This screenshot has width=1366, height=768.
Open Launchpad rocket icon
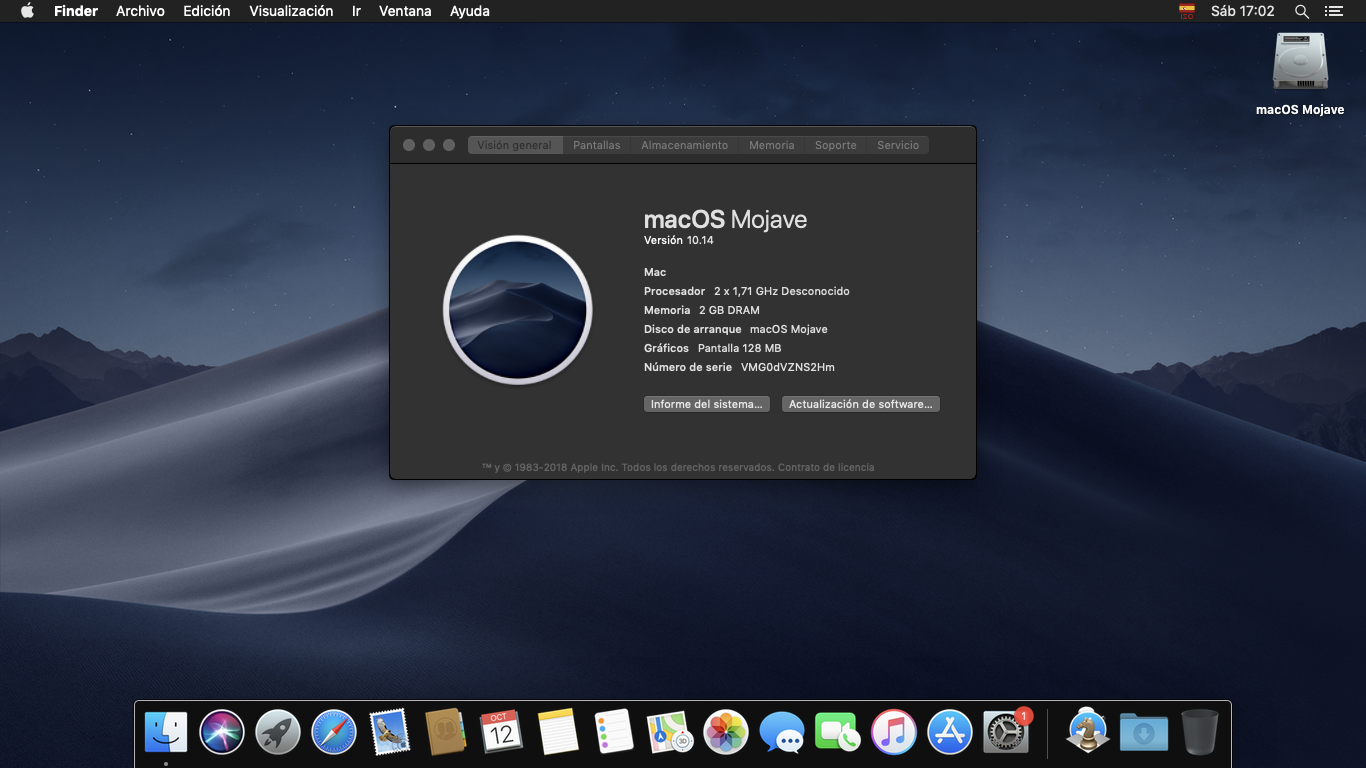(278, 732)
